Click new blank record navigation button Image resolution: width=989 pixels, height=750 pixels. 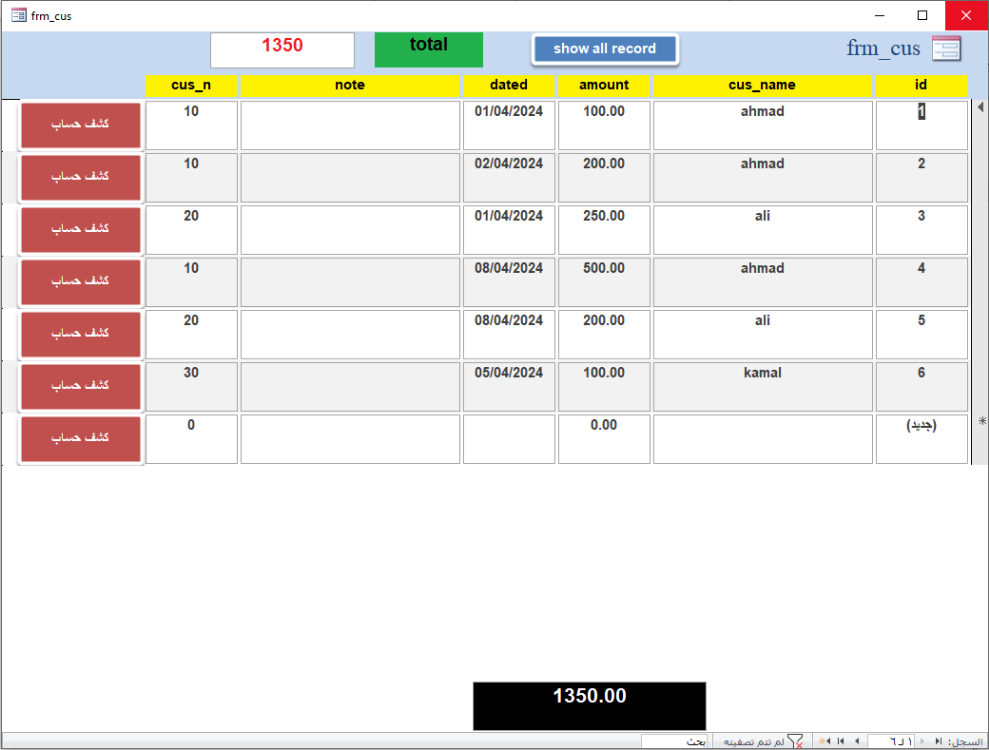[x=825, y=741]
